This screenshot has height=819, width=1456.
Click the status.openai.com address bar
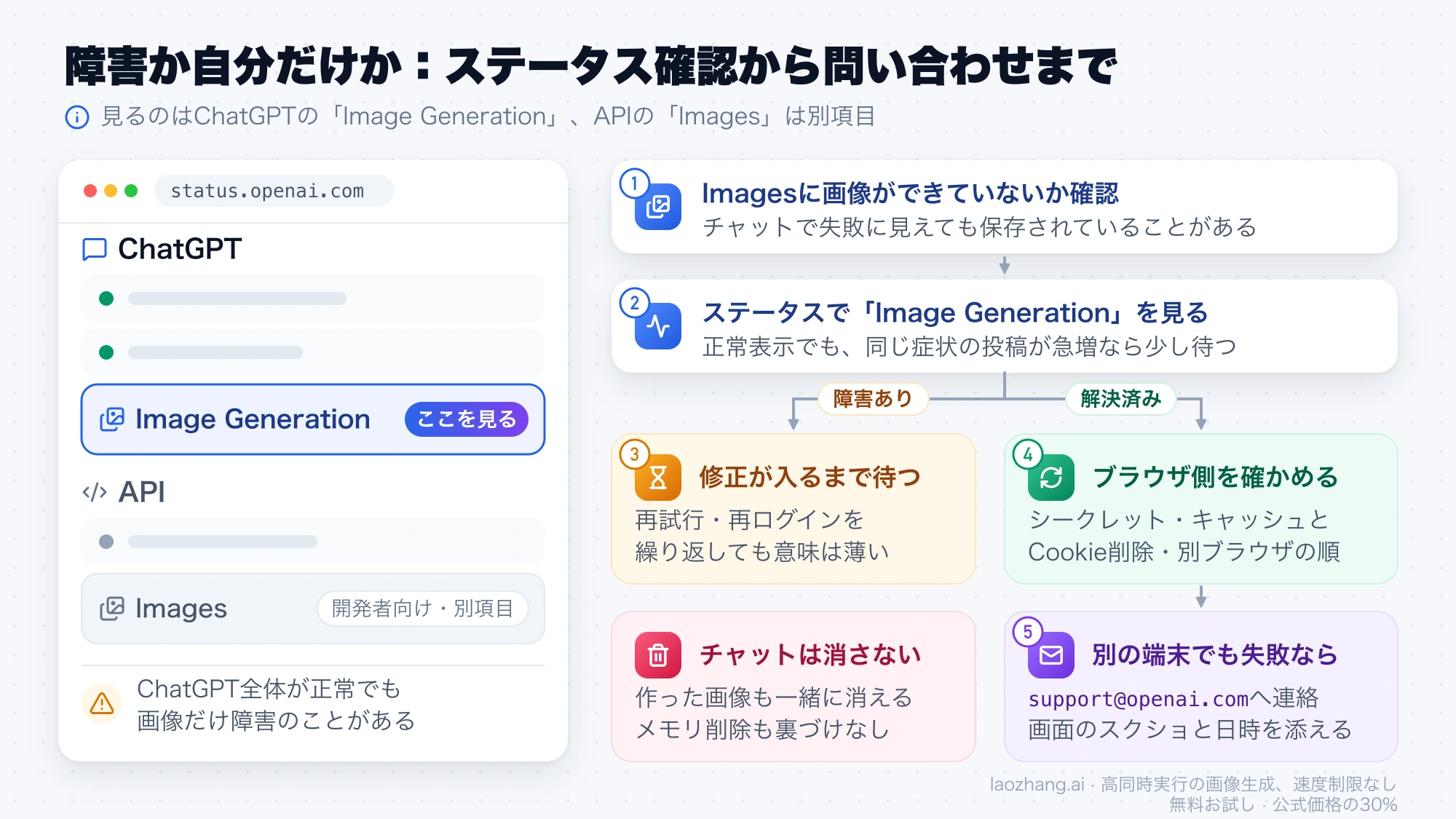(x=274, y=191)
